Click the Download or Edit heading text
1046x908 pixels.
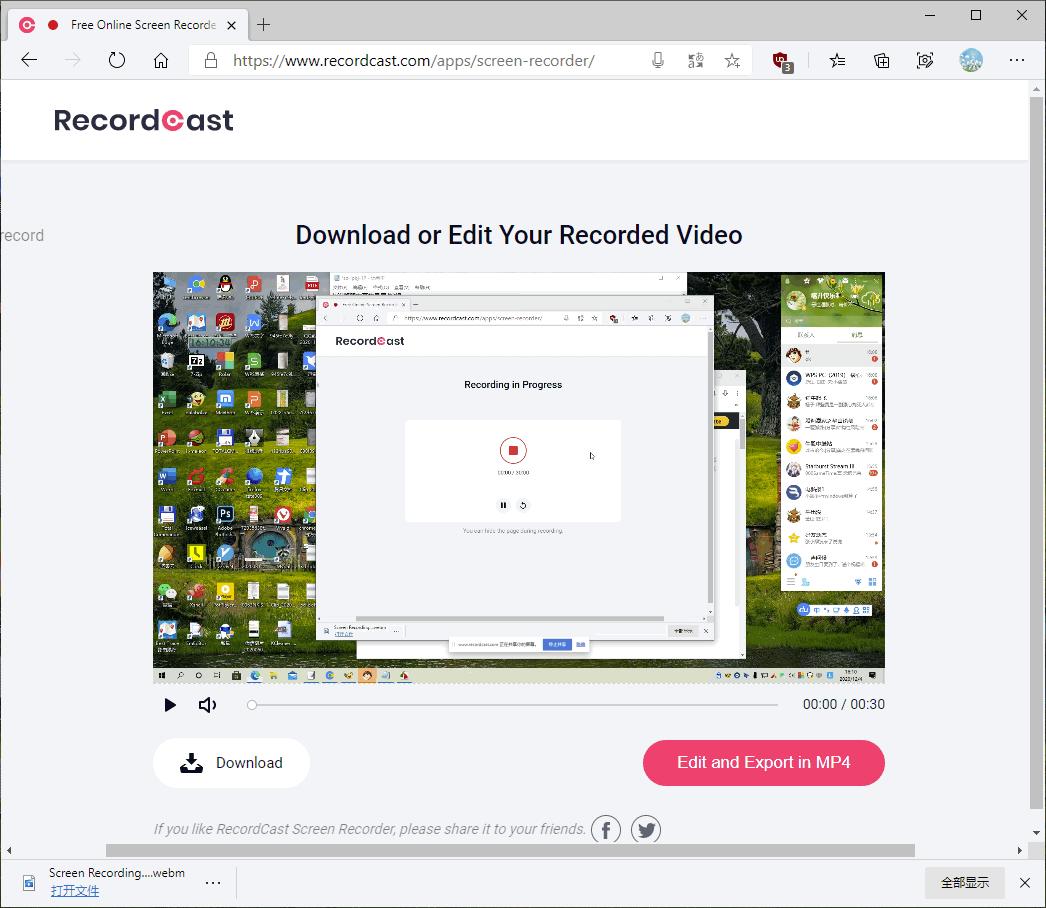[x=519, y=235]
